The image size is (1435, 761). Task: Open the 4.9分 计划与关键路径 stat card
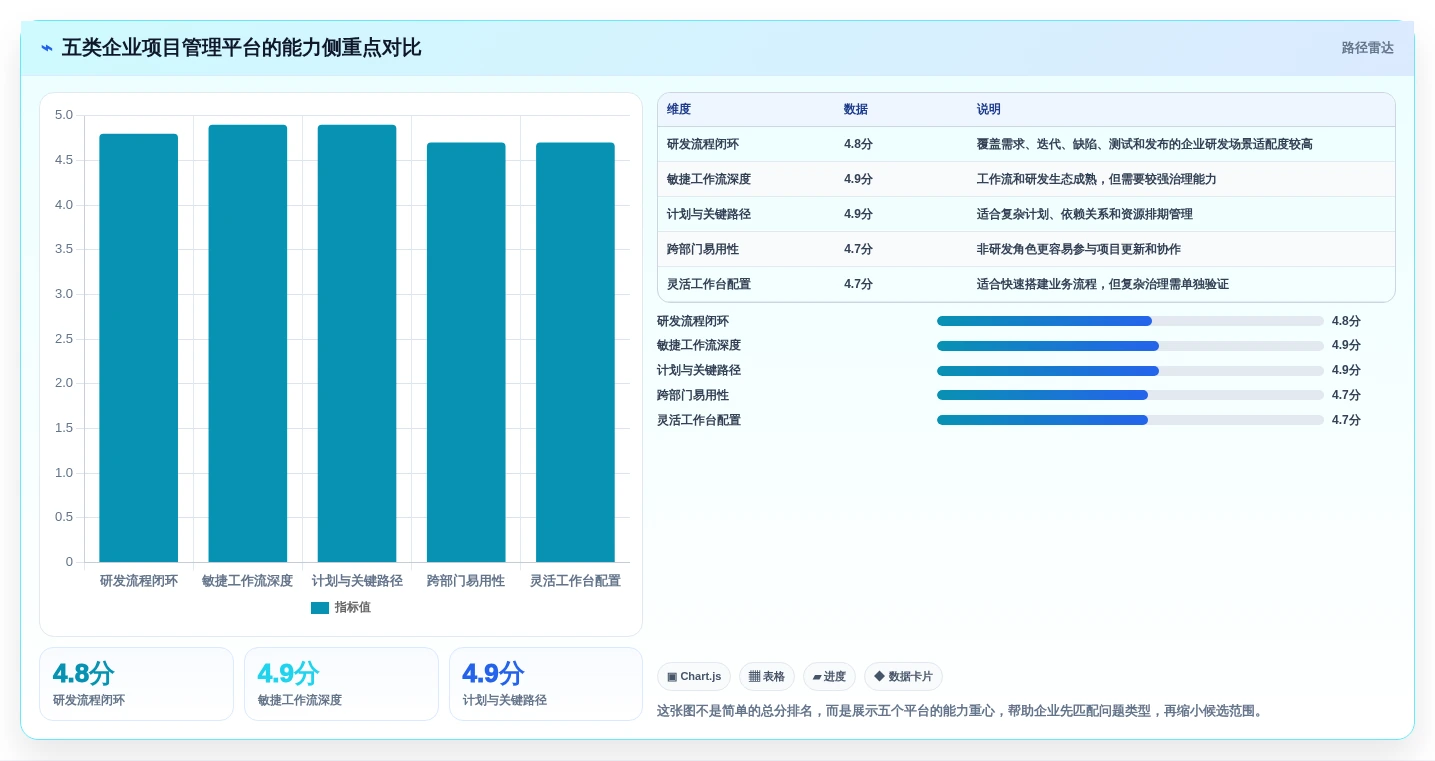click(546, 684)
